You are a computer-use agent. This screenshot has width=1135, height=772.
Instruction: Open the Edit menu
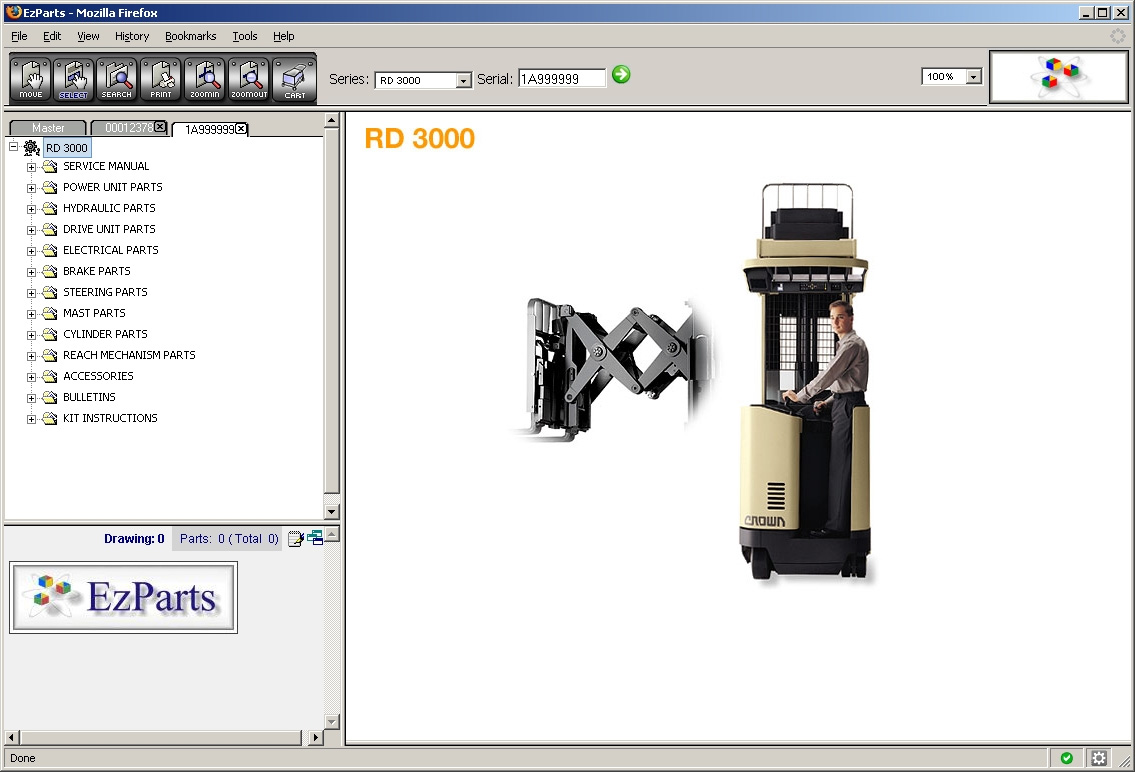[x=51, y=36]
